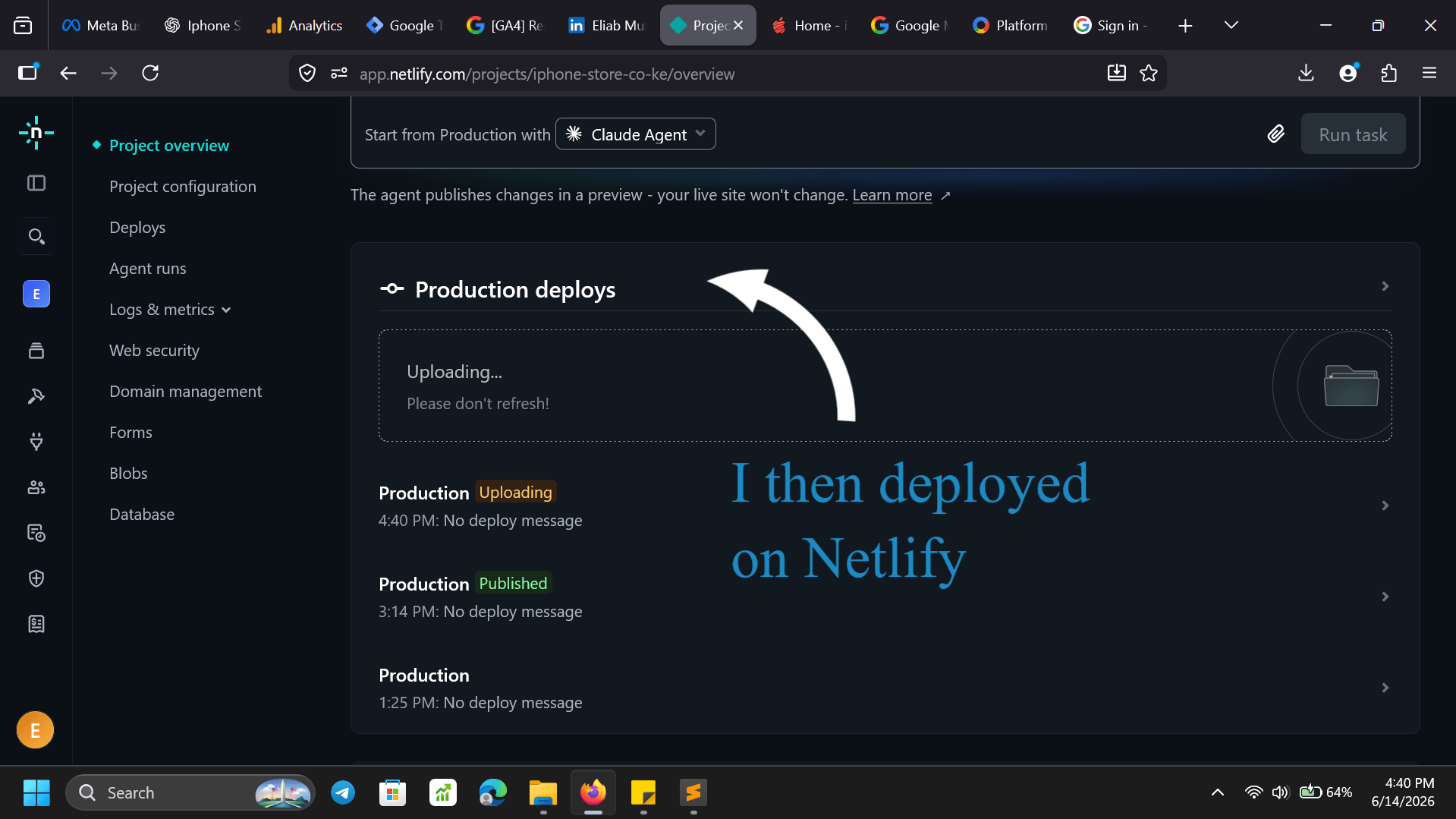List all tabs dropdown arrow

pyautogui.click(x=1231, y=25)
